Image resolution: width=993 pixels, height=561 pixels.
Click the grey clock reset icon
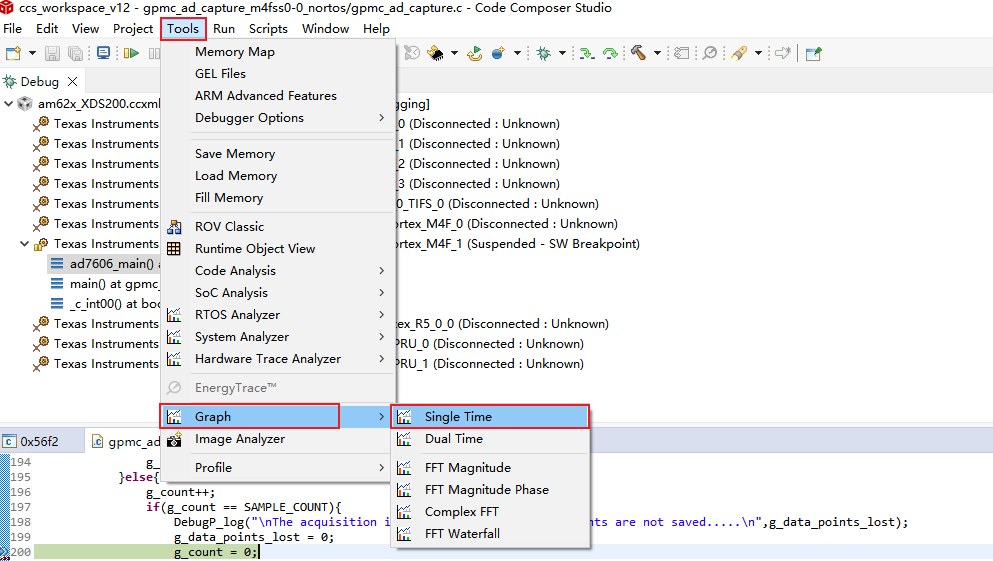pyautogui.click(x=412, y=53)
